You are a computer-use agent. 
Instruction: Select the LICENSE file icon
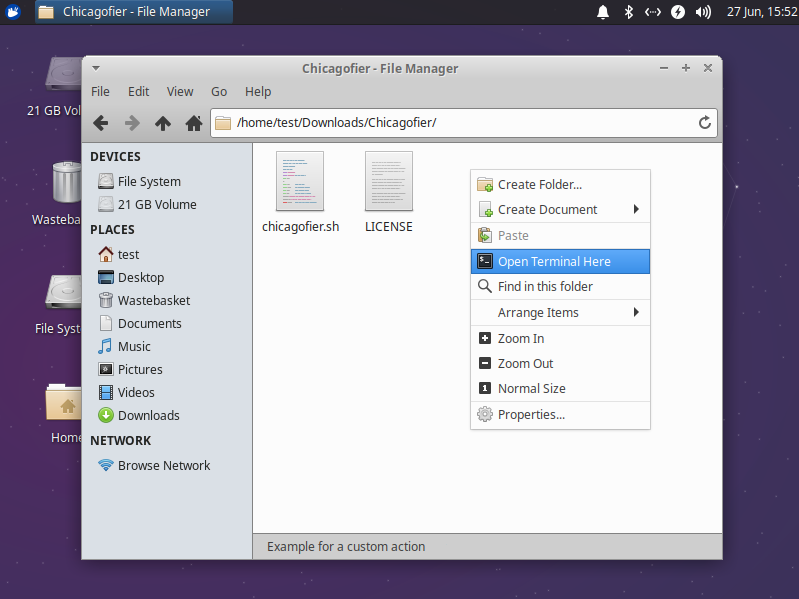pyautogui.click(x=389, y=181)
